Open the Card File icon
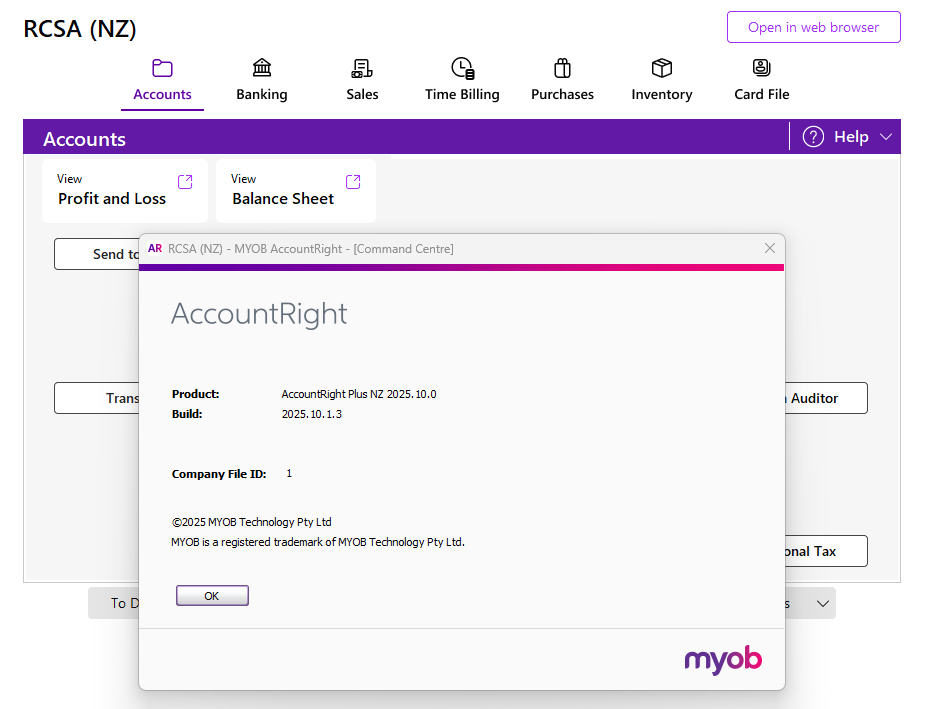The height and width of the screenshot is (709, 940). [761, 68]
